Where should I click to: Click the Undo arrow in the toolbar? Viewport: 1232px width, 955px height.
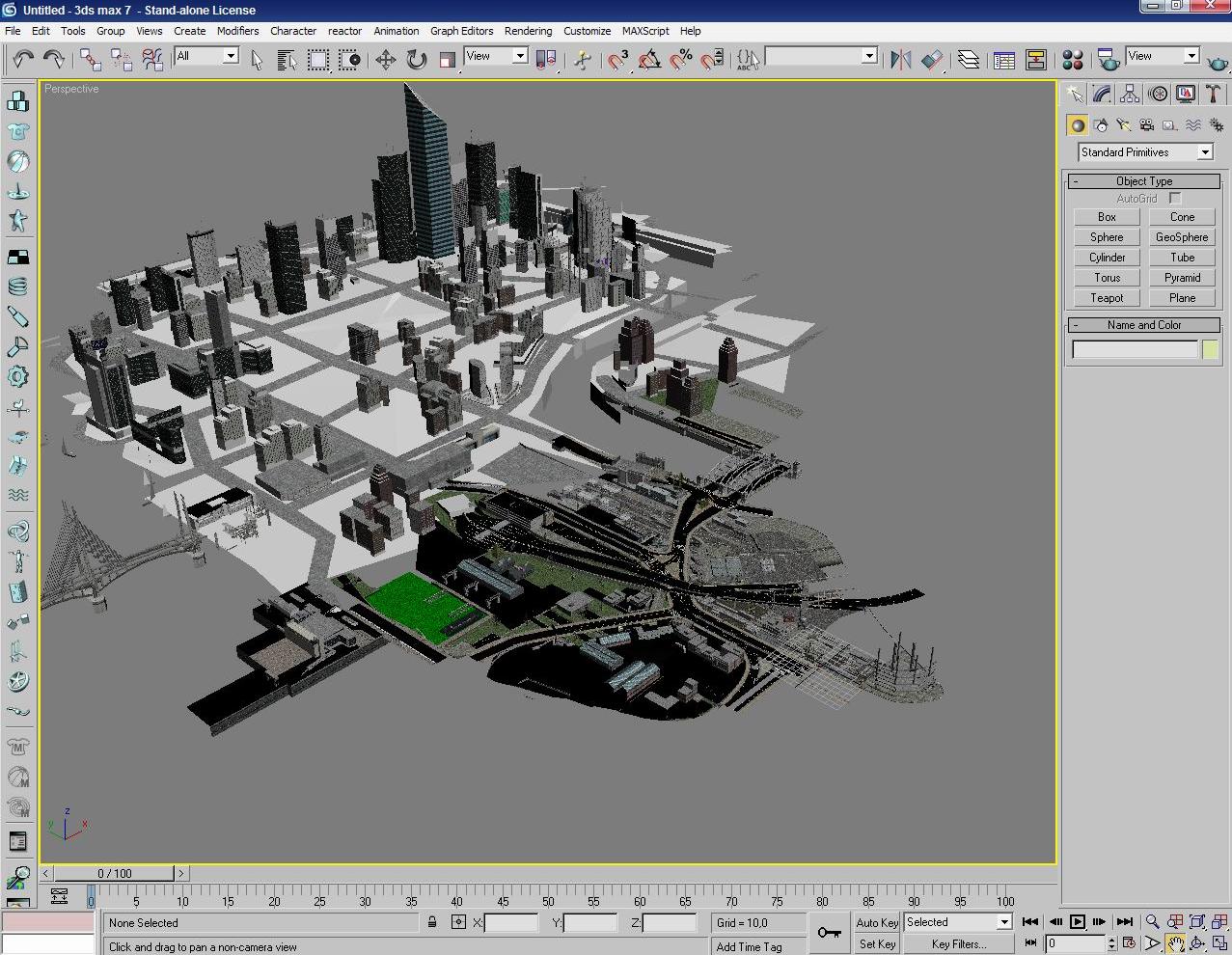tap(22, 60)
